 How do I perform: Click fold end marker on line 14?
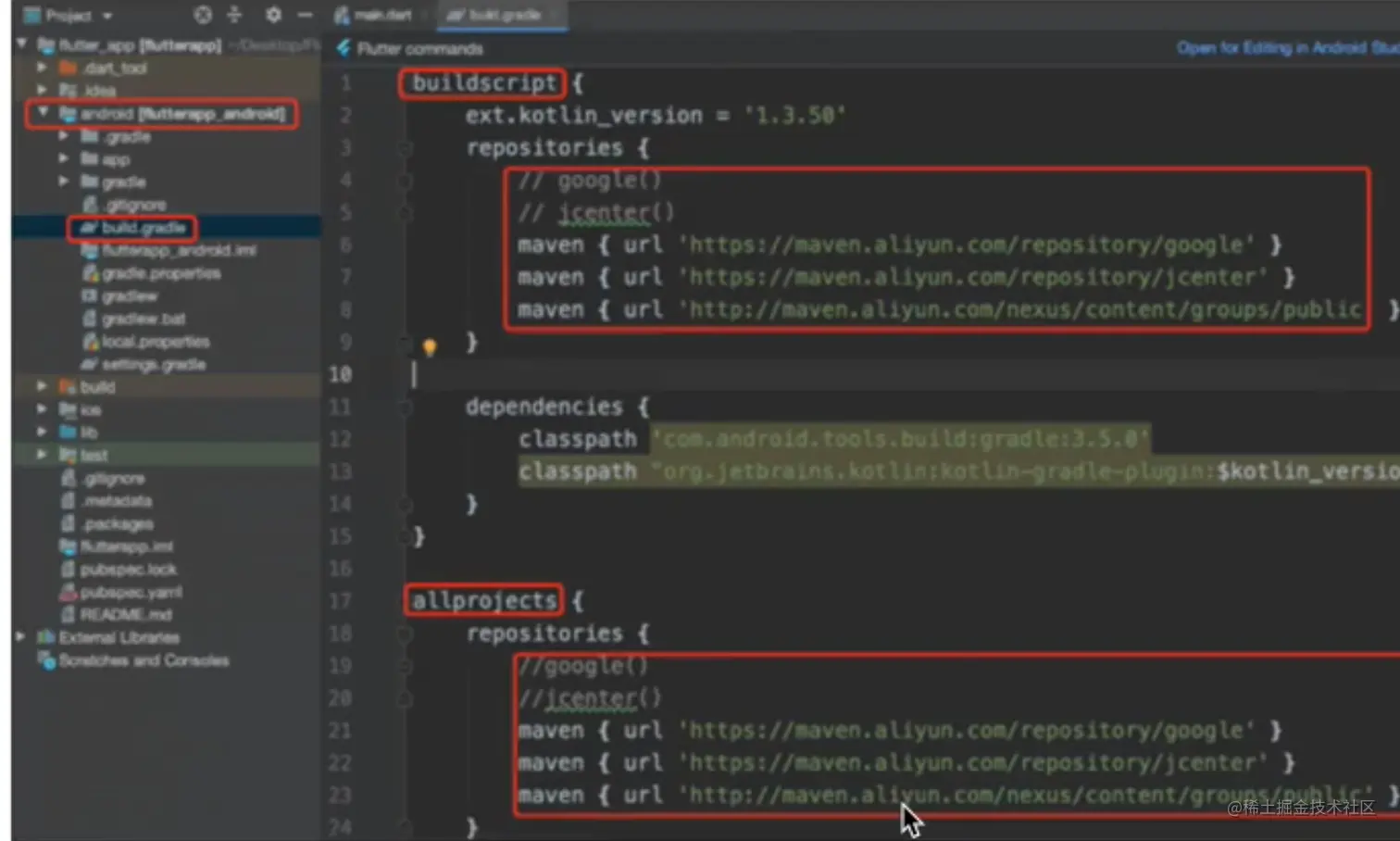pyautogui.click(x=405, y=504)
